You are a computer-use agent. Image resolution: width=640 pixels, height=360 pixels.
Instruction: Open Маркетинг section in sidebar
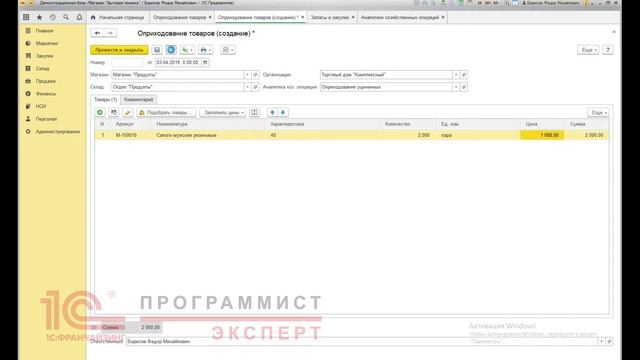point(47,43)
